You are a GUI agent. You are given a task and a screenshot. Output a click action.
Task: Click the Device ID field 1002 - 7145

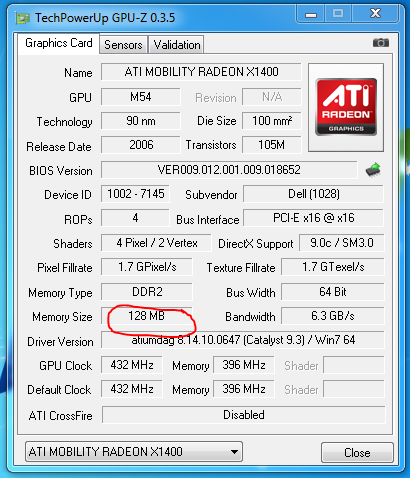tap(135, 194)
